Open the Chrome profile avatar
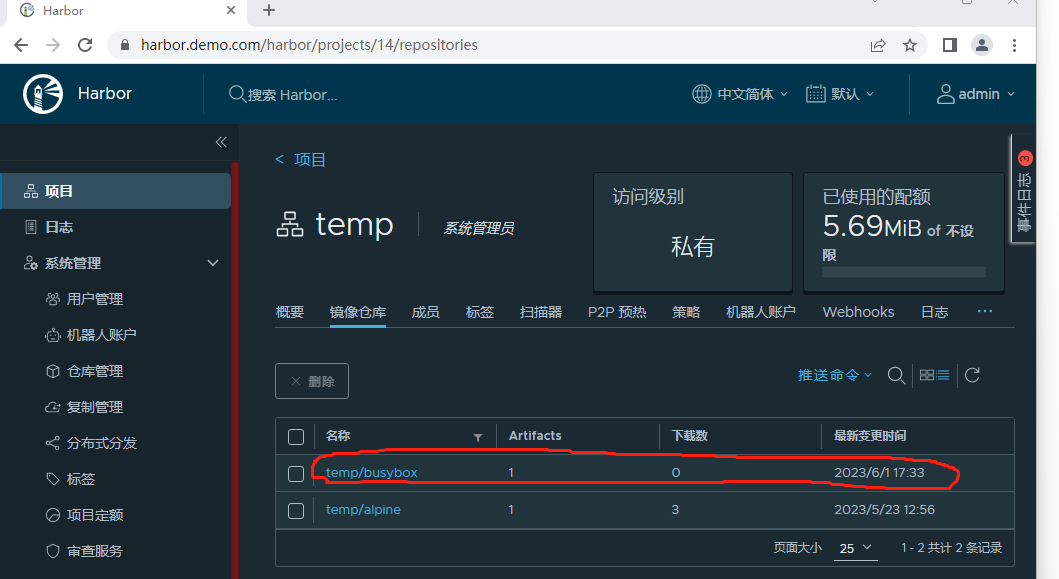 982,45
